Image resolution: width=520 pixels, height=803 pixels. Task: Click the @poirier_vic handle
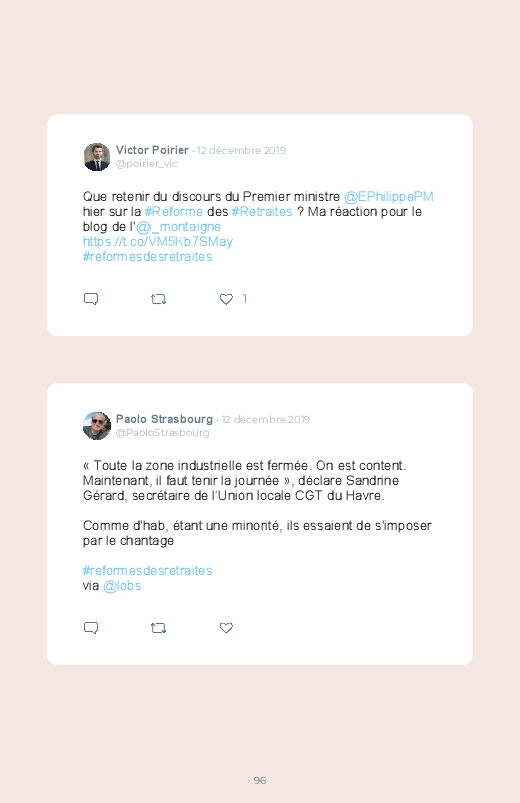(x=147, y=164)
